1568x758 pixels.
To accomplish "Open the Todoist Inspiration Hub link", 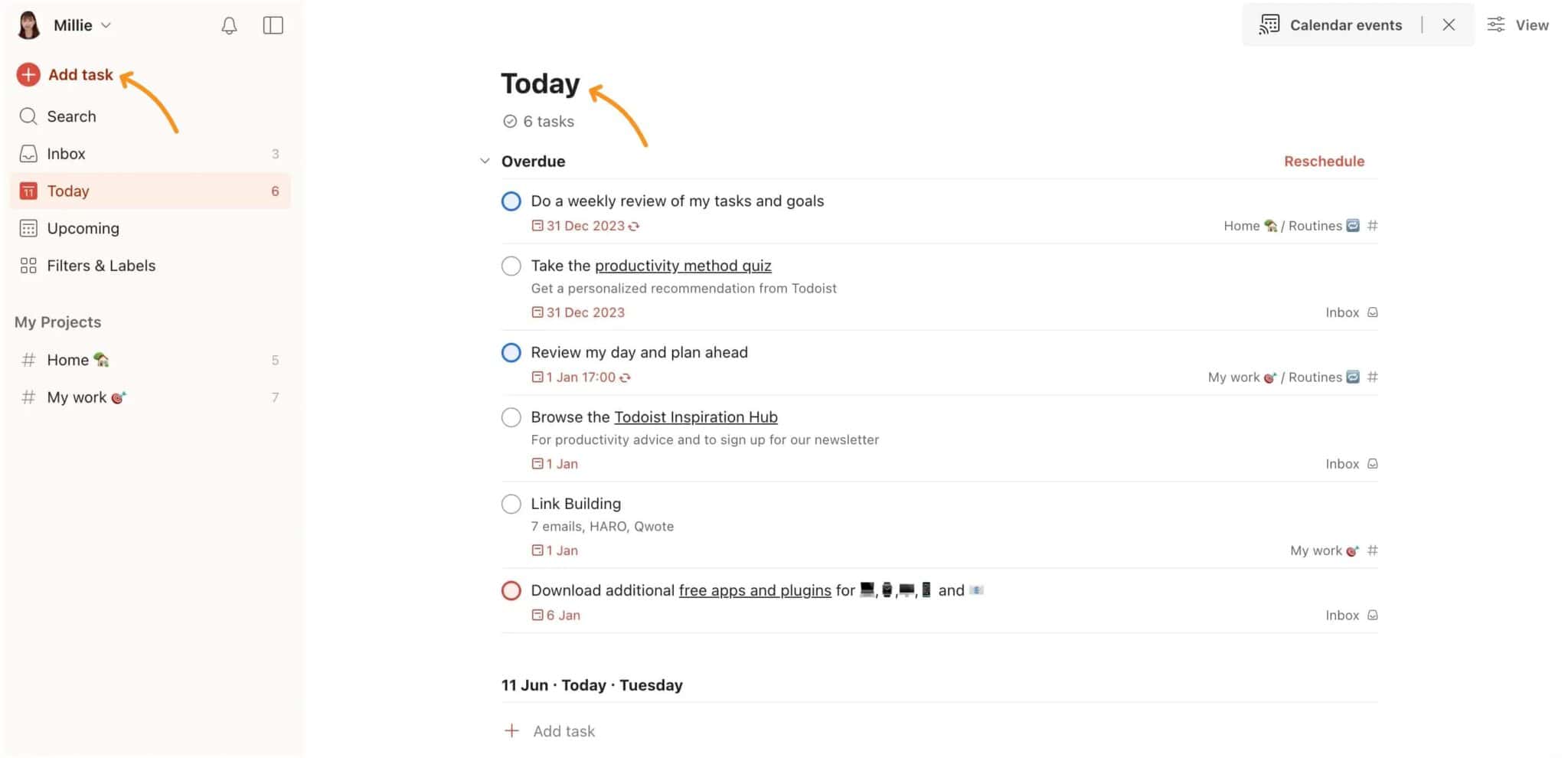I will pos(695,417).
